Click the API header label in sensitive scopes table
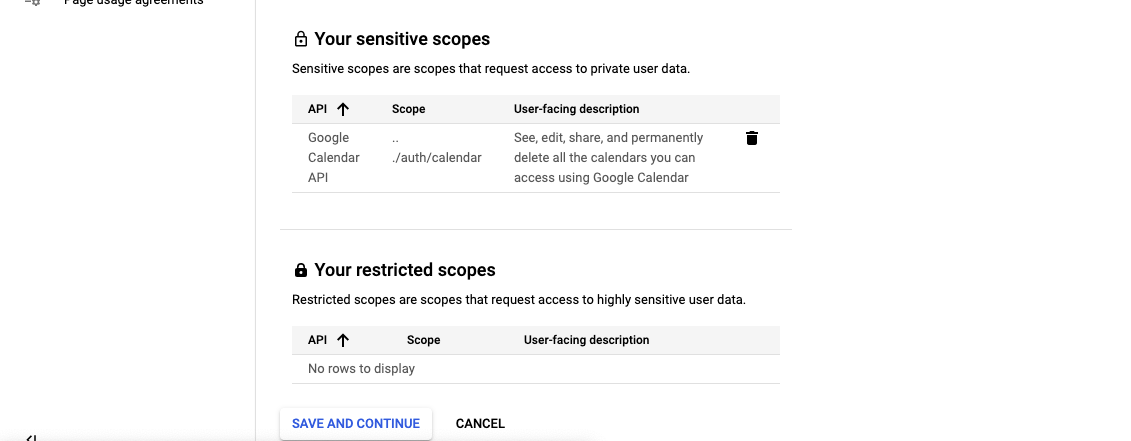 [x=317, y=109]
